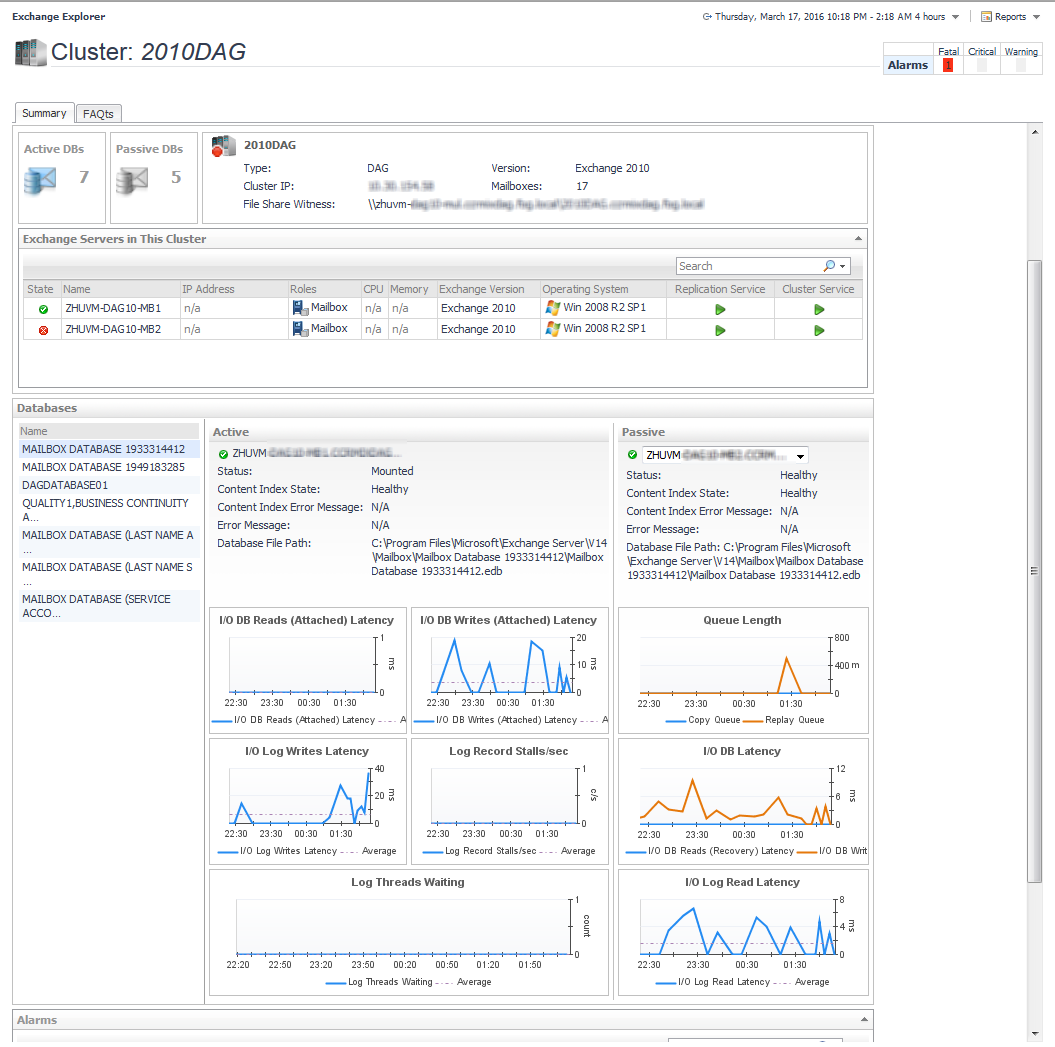Open the Log Record Stalls/sec chart
This screenshot has width=1055, height=1047.
click(x=509, y=801)
